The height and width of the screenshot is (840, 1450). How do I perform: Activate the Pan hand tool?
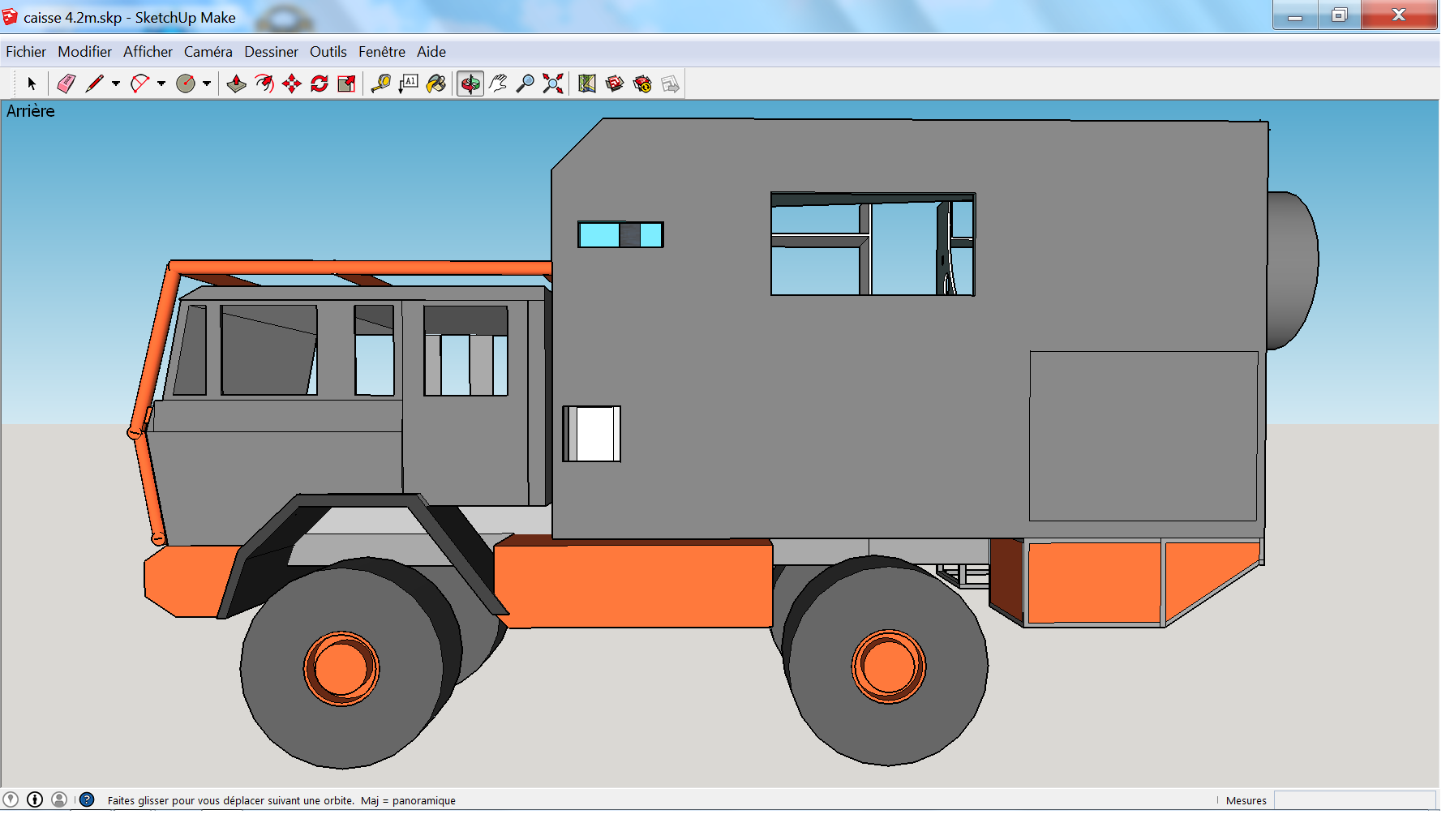click(498, 84)
